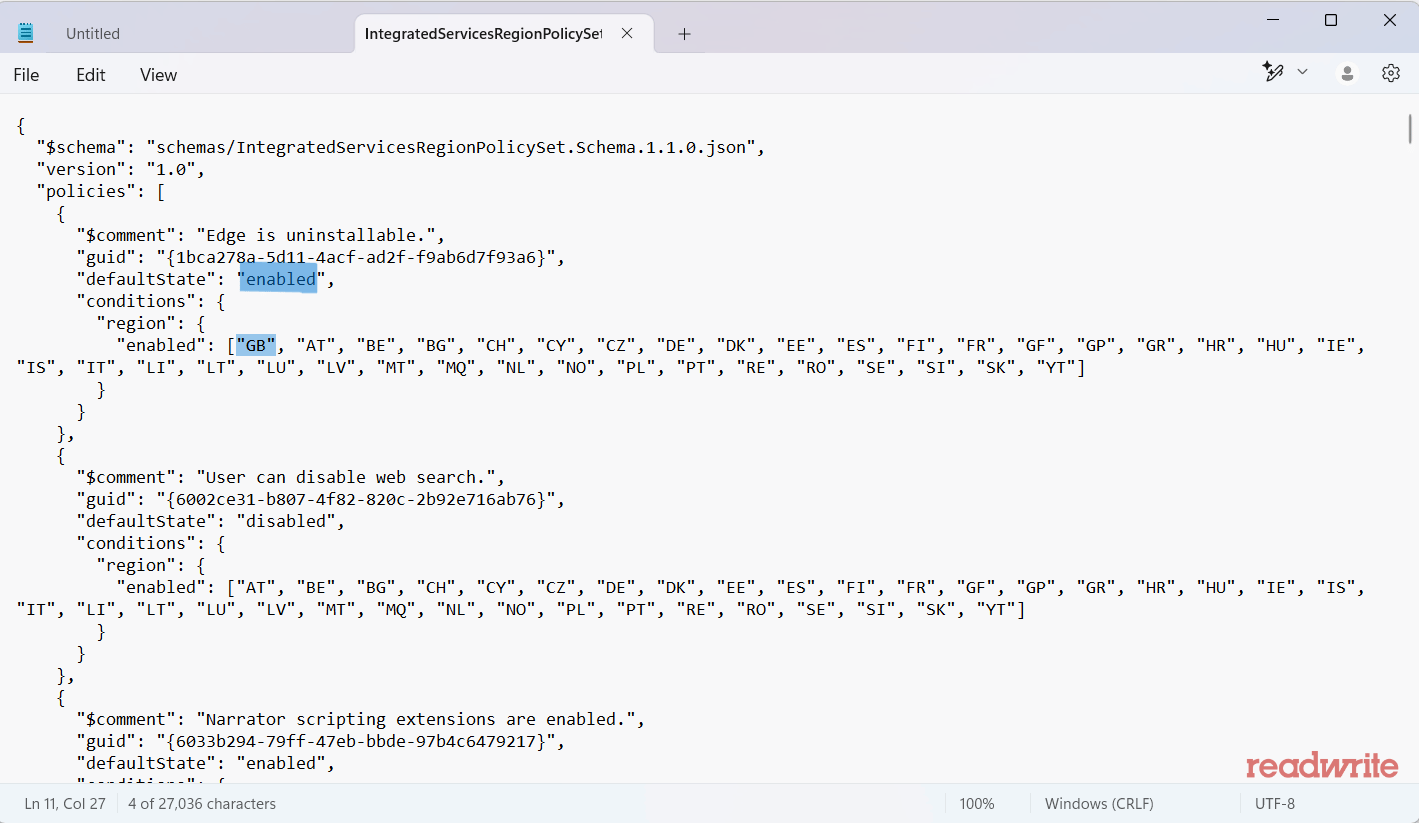This screenshot has height=823, width=1419.
Task: Open the File menu
Action: click(26, 75)
